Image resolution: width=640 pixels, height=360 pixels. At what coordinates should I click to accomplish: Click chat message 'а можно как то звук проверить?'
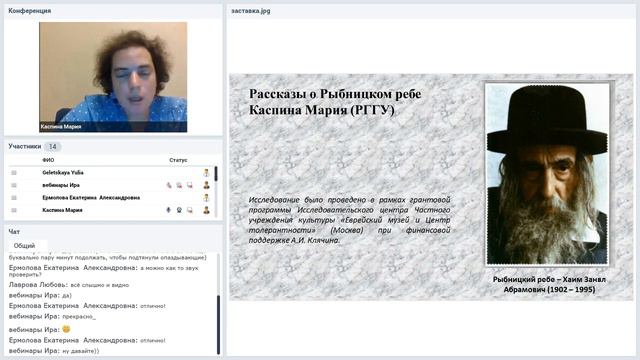pos(104,271)
